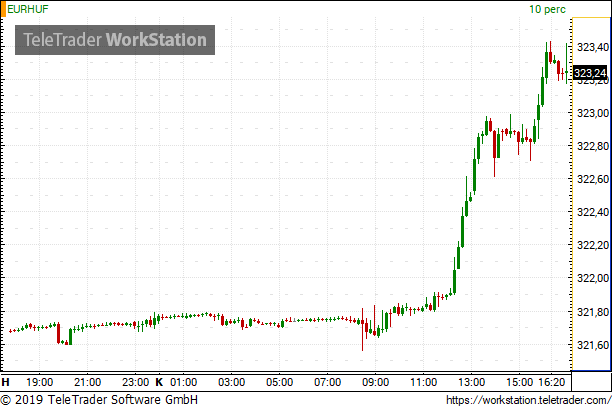Screen dimensions: 612x409
Task: Click the 10 perc interval label
Action: [547, 9]
